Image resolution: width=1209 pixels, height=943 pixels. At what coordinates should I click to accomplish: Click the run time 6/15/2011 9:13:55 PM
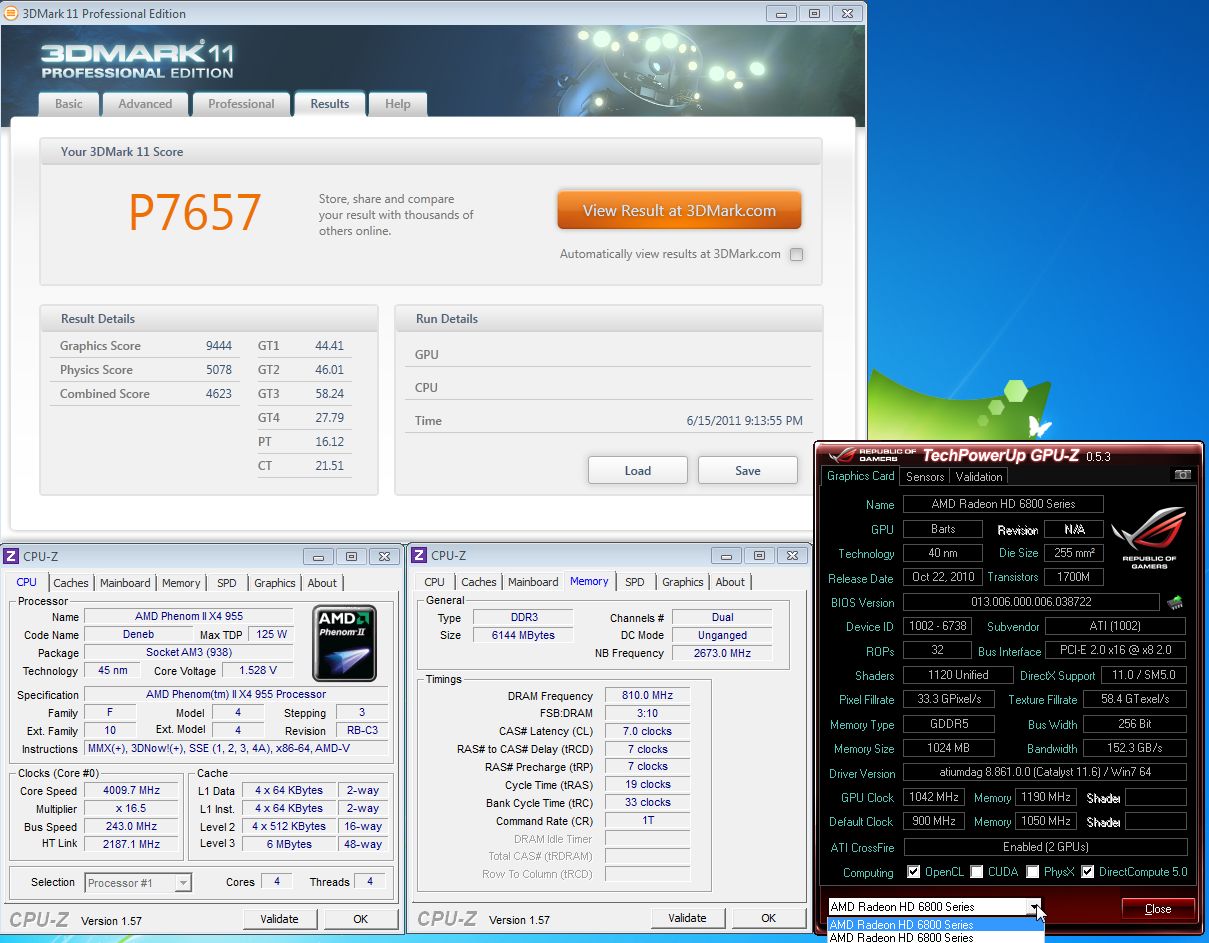coord(744,421)
